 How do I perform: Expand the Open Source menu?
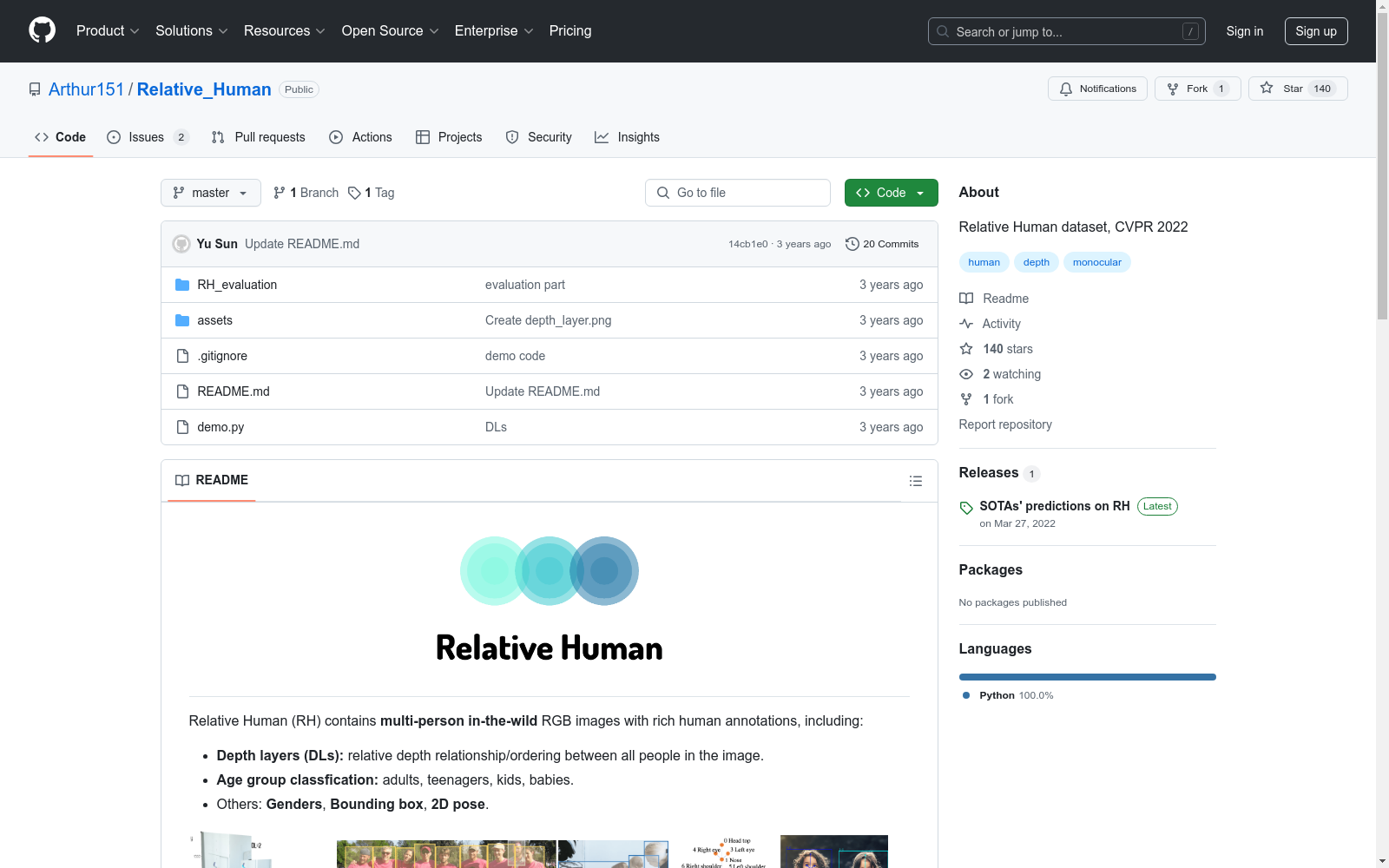click(391, 31)
